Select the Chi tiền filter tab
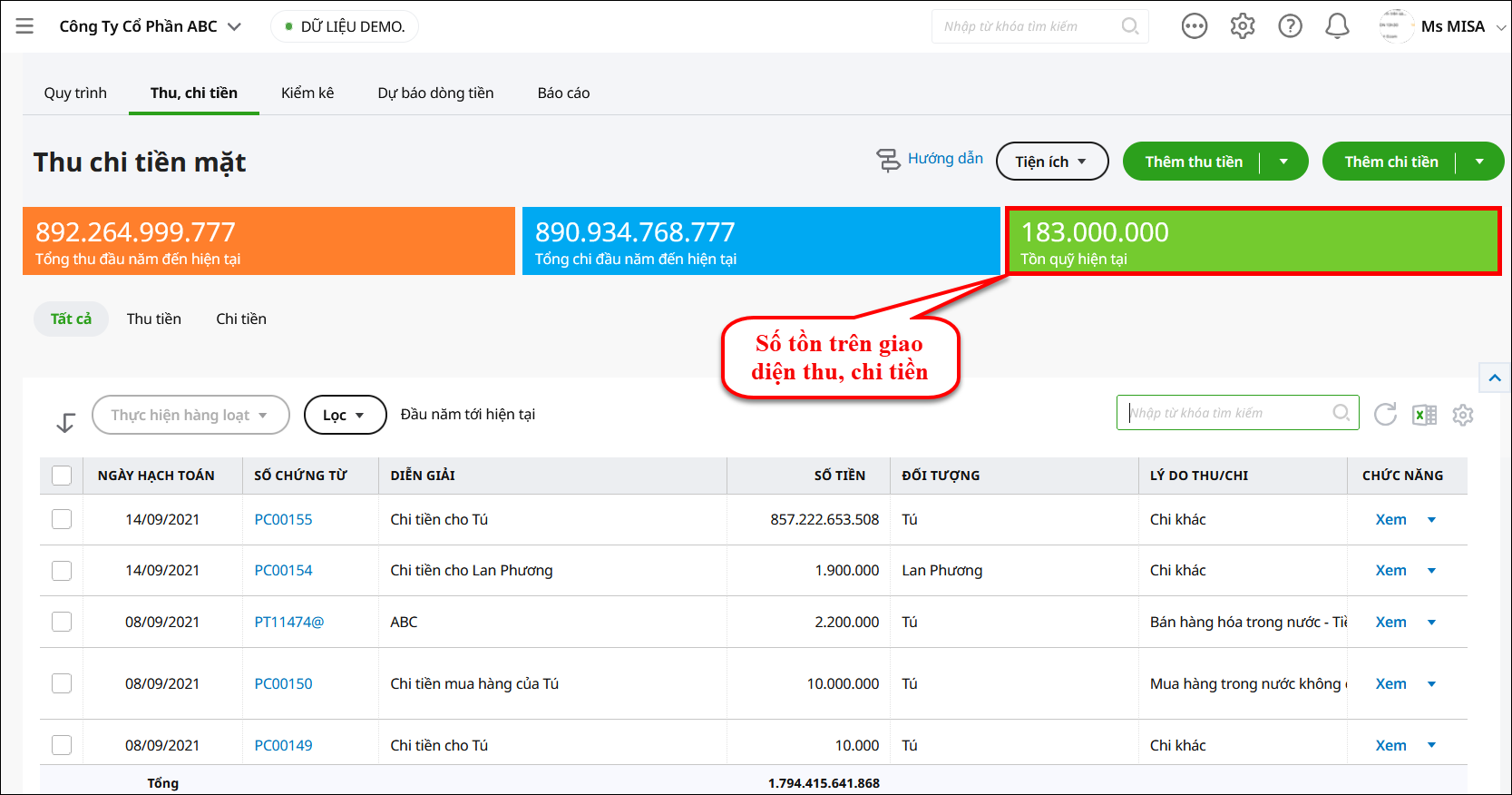 [241, 319]
